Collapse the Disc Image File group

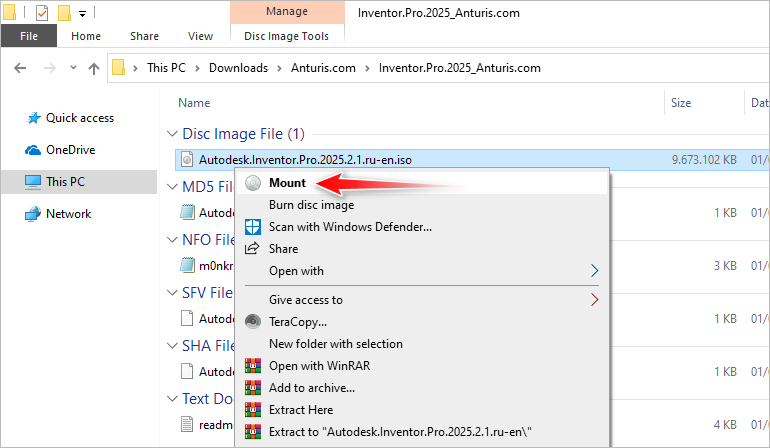171,134
